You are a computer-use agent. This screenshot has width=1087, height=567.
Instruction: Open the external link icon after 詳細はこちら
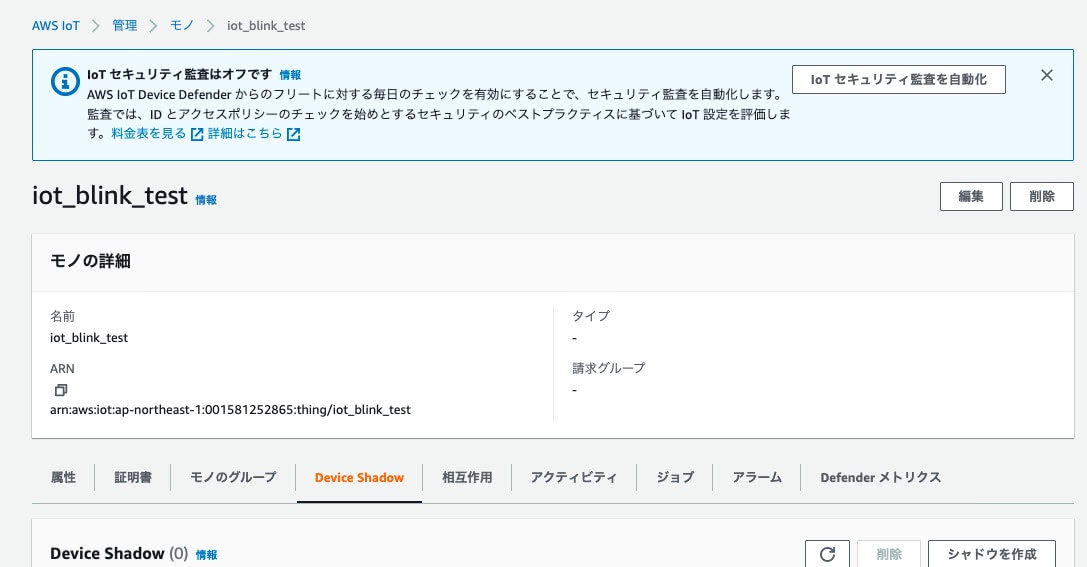click(x=294, y=134)
